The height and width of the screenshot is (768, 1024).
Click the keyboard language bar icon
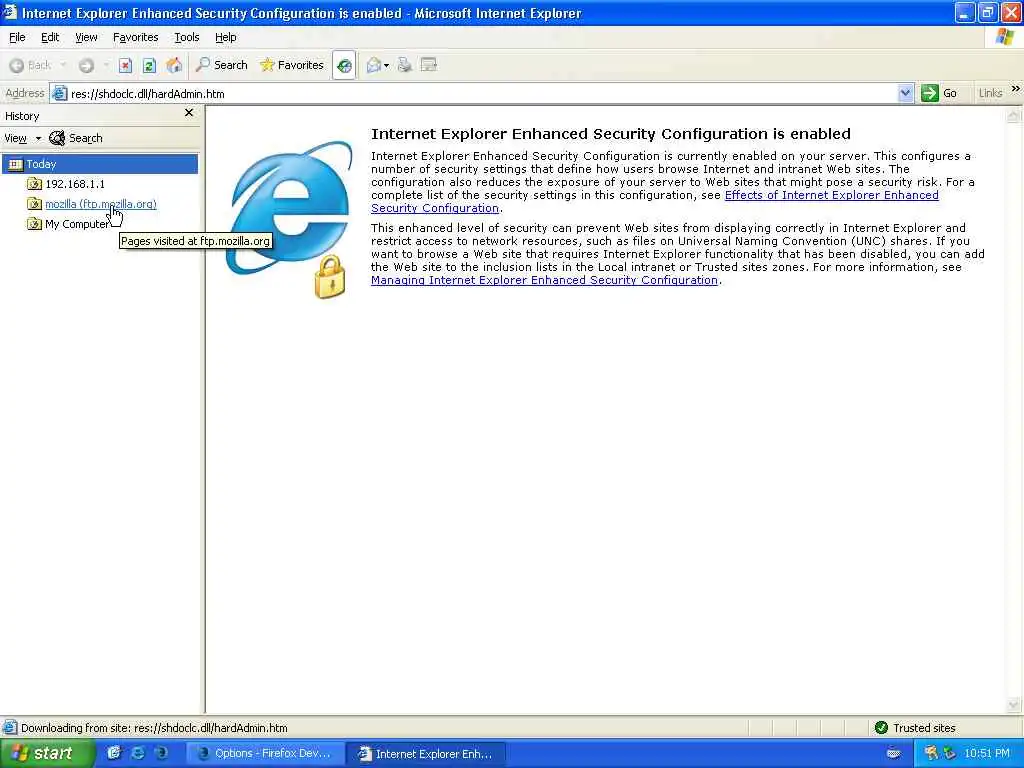click(893, 753)
